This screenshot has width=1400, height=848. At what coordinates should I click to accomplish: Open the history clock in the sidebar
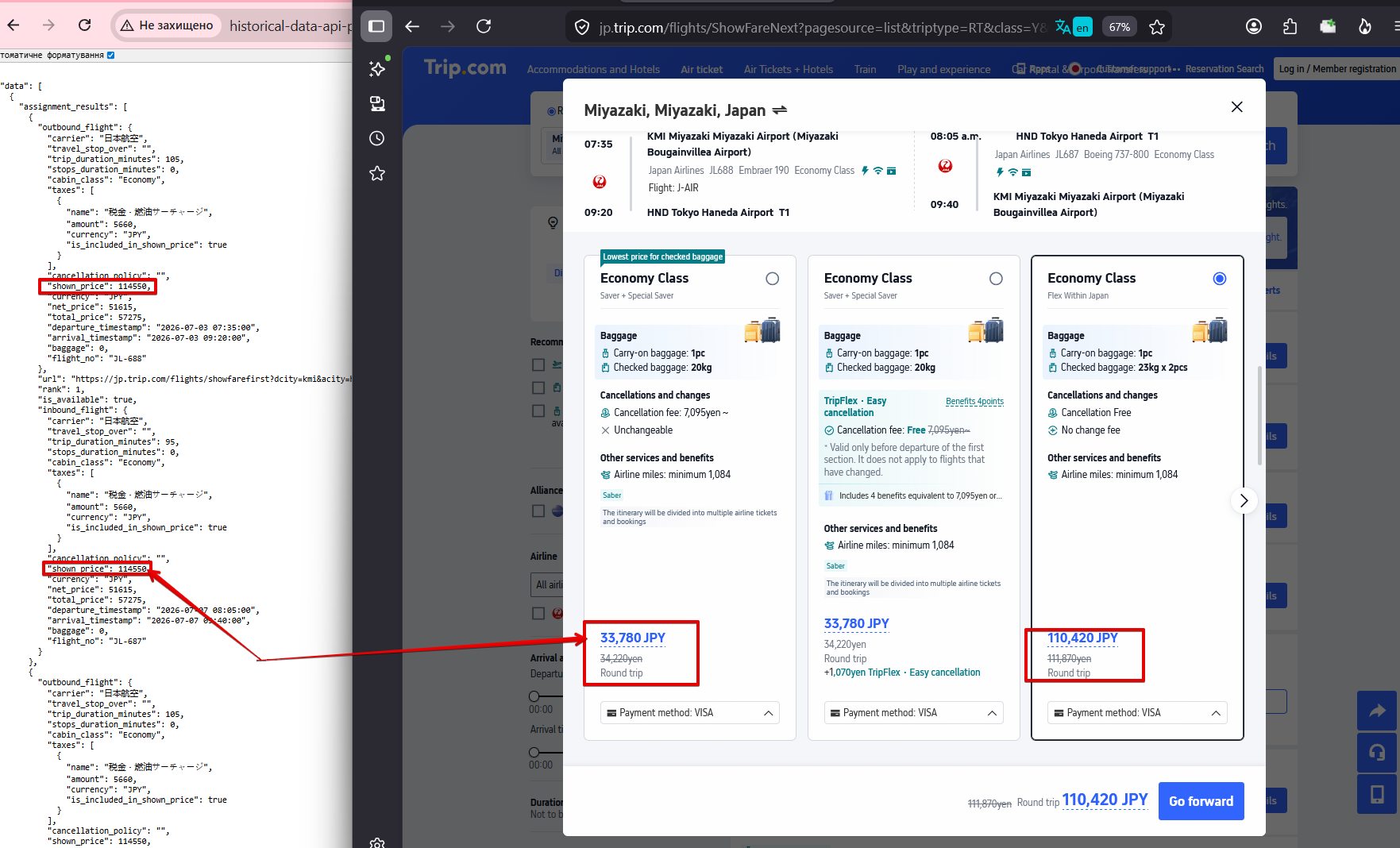[x=377, y=138]
